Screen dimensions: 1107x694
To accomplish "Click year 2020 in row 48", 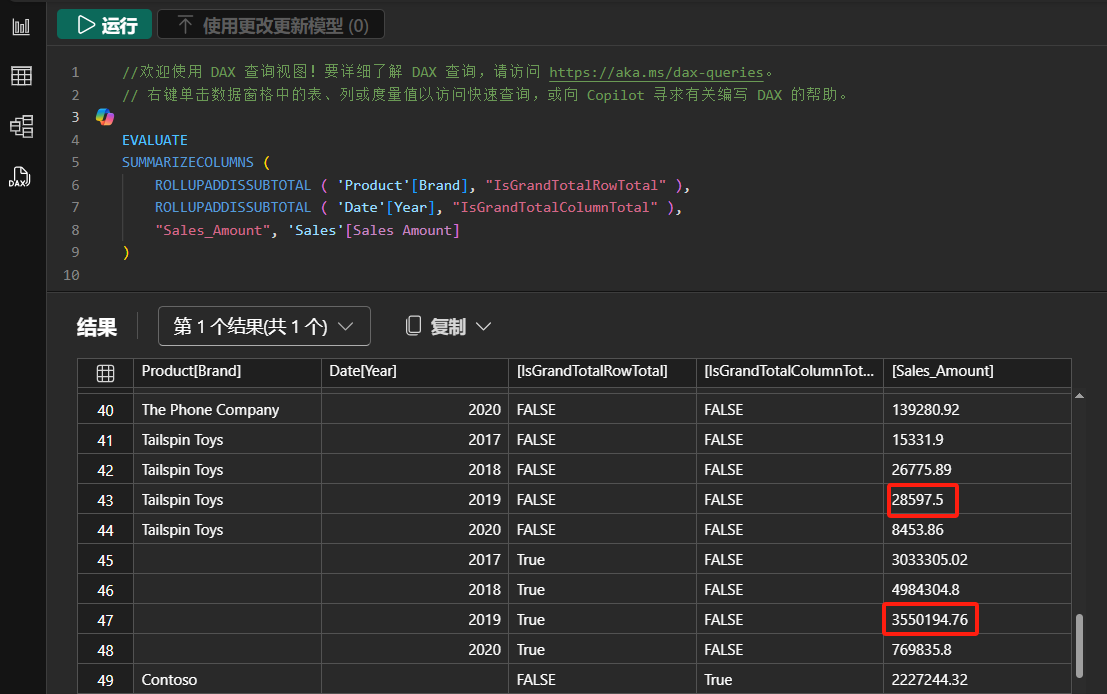I will pyautogui.click(x=484, y=650).
